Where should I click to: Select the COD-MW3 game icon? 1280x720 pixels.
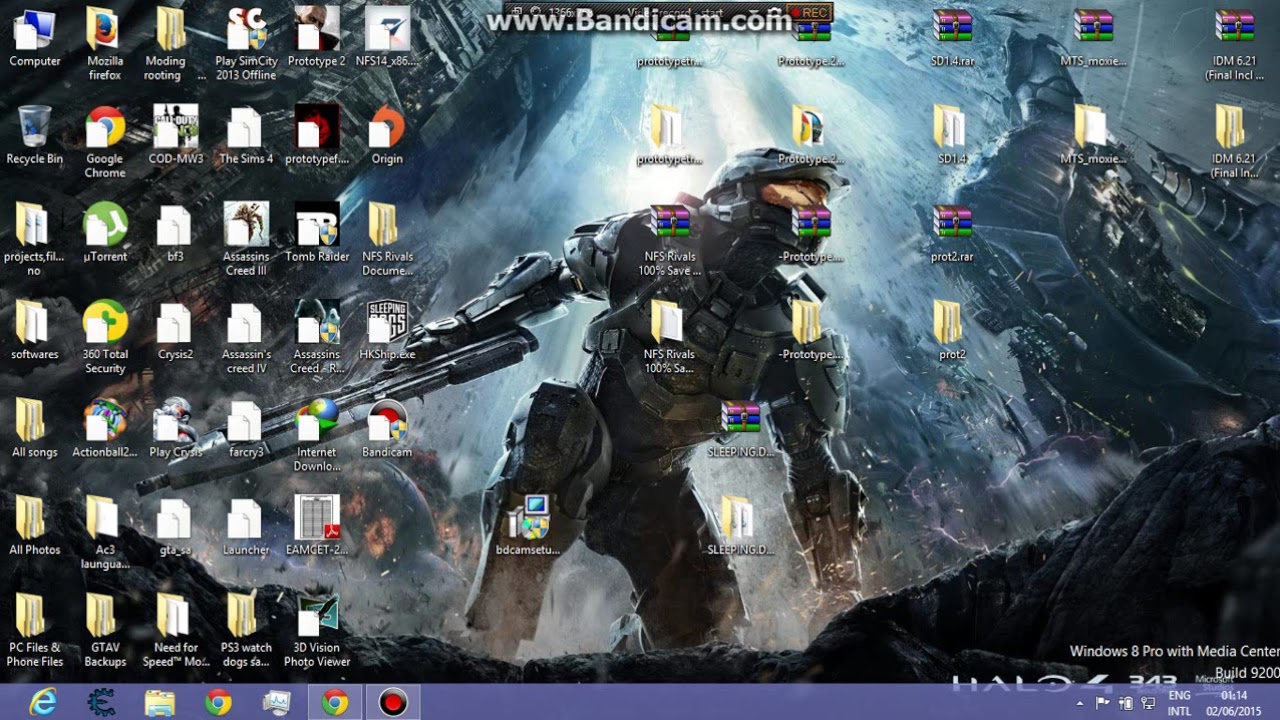176,135
